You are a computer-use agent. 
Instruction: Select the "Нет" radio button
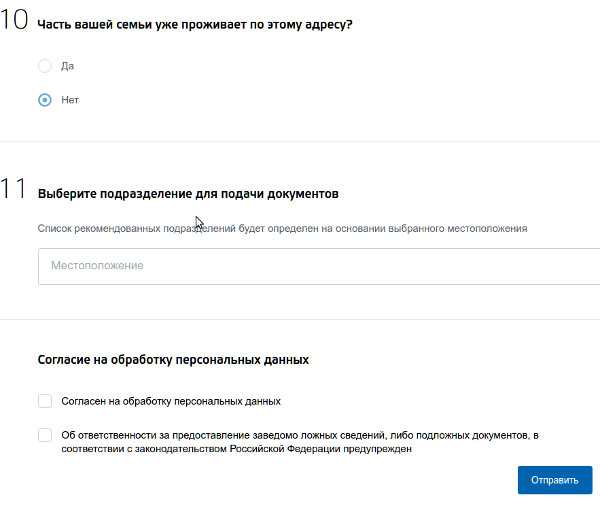tap(44, 100)
